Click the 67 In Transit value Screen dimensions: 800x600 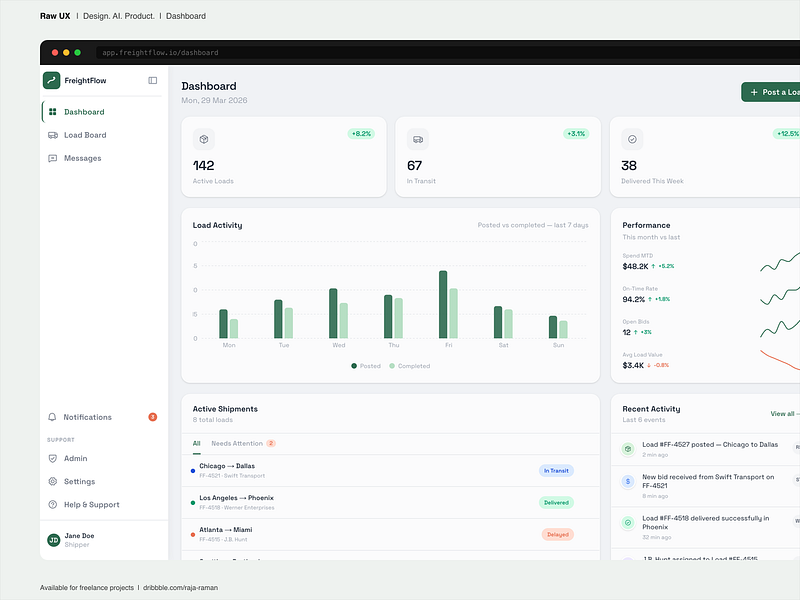(x=414, y=166)
